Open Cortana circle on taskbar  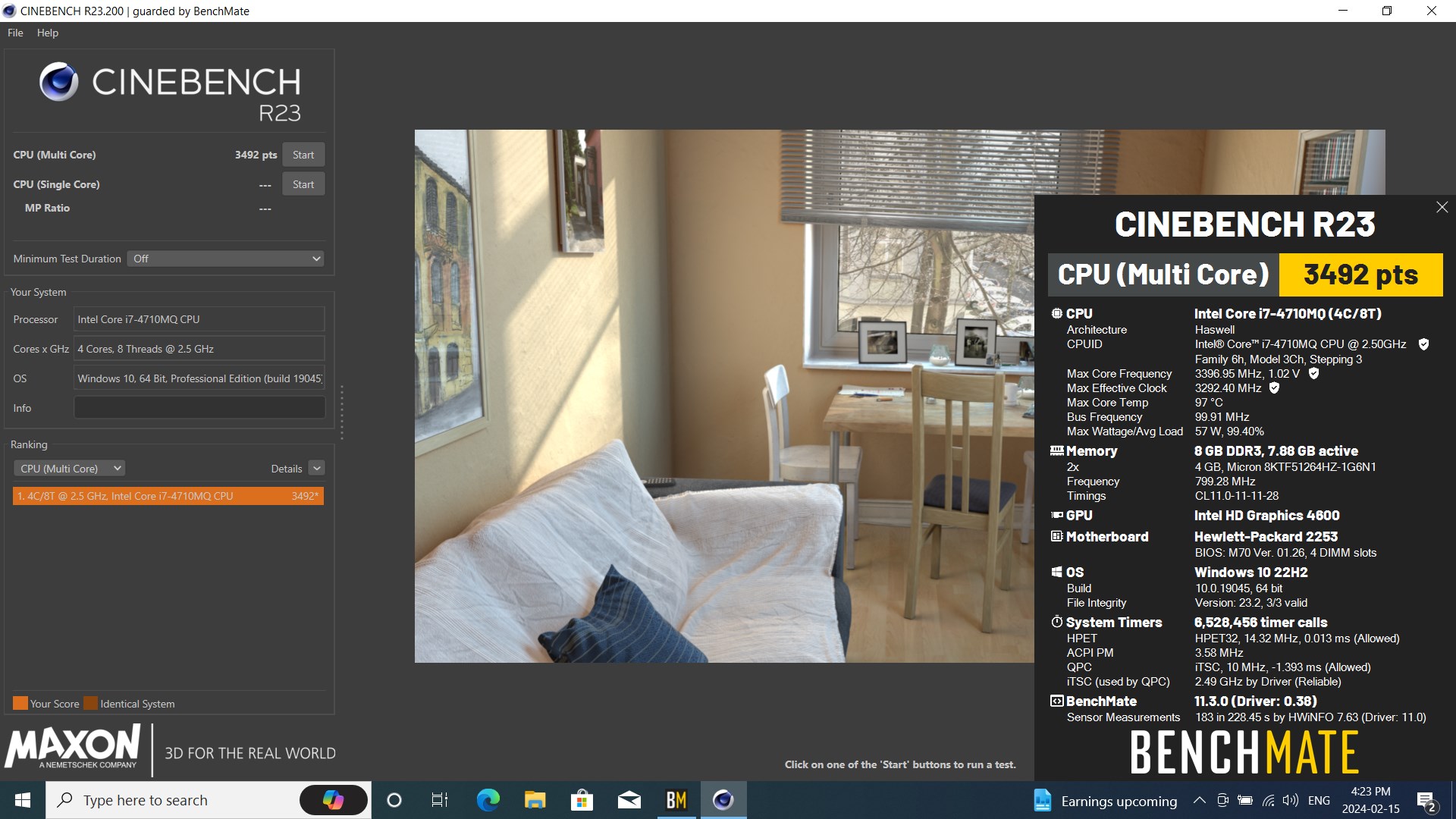pos(394,800)
